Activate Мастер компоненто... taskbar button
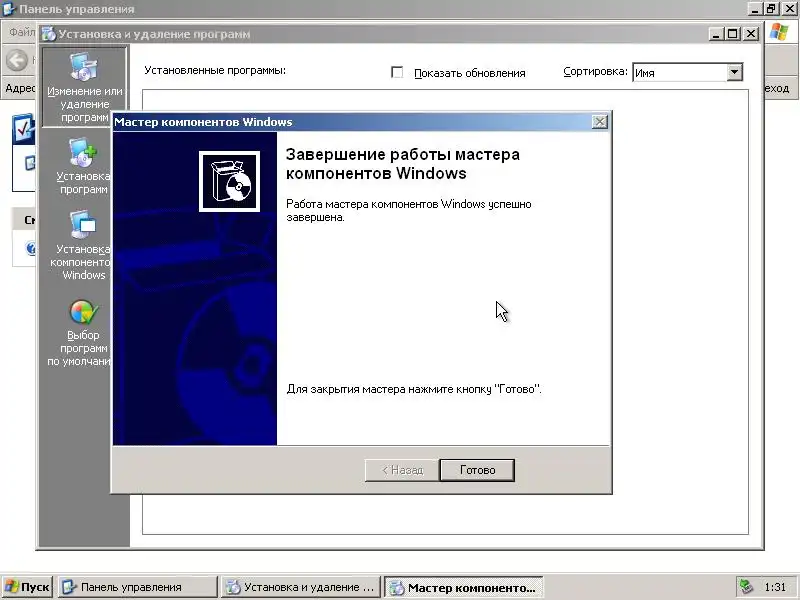 point(463,588)
